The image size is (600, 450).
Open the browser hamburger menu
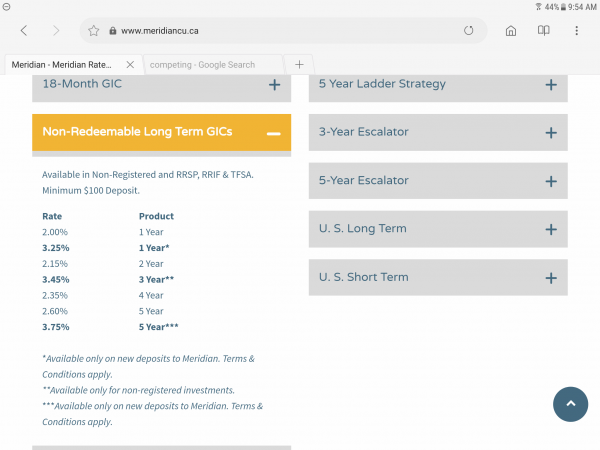(x=577, y=31)
